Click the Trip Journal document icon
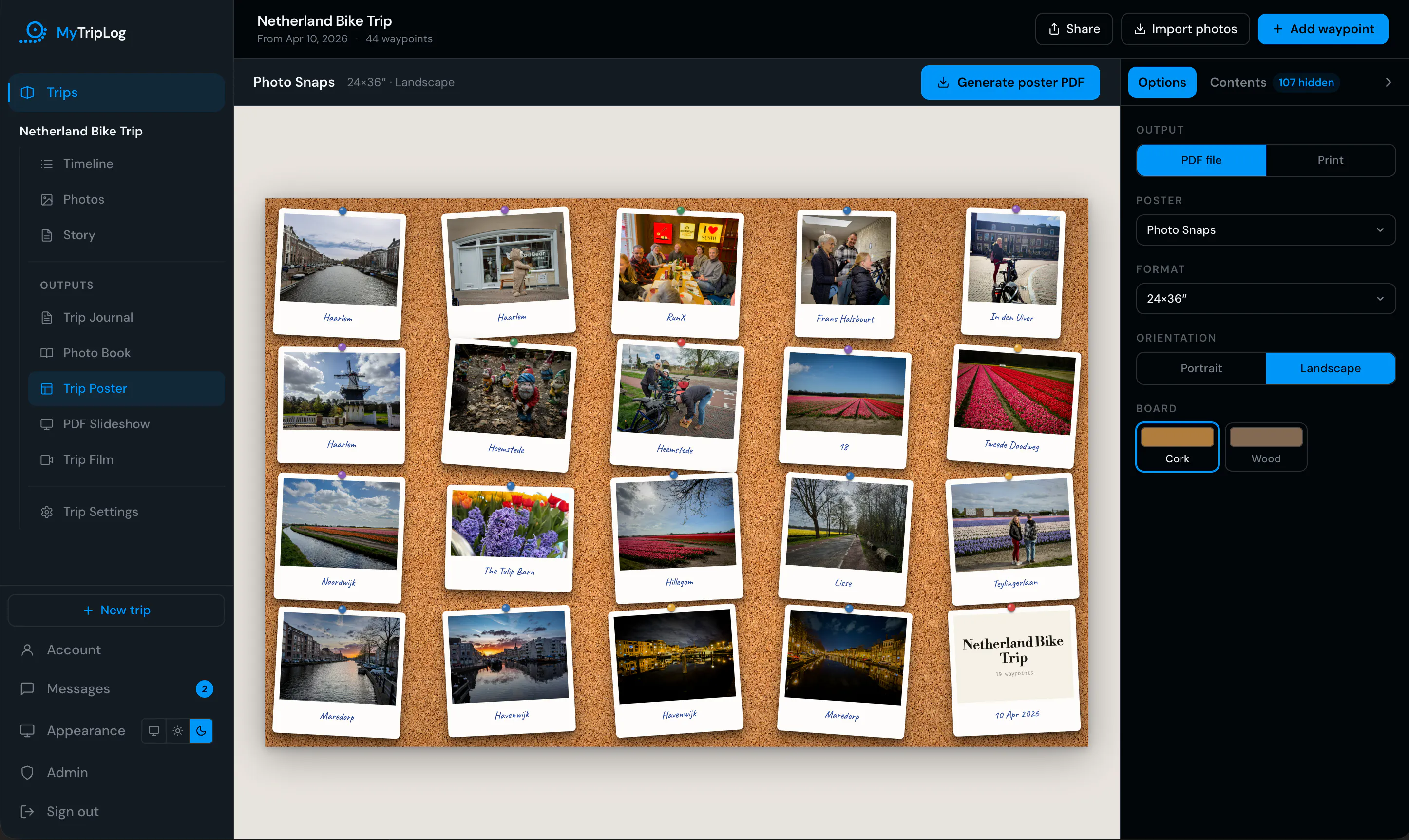Image resolution: width=1409 pixels, height=840 pixels. tap(47, 318)
